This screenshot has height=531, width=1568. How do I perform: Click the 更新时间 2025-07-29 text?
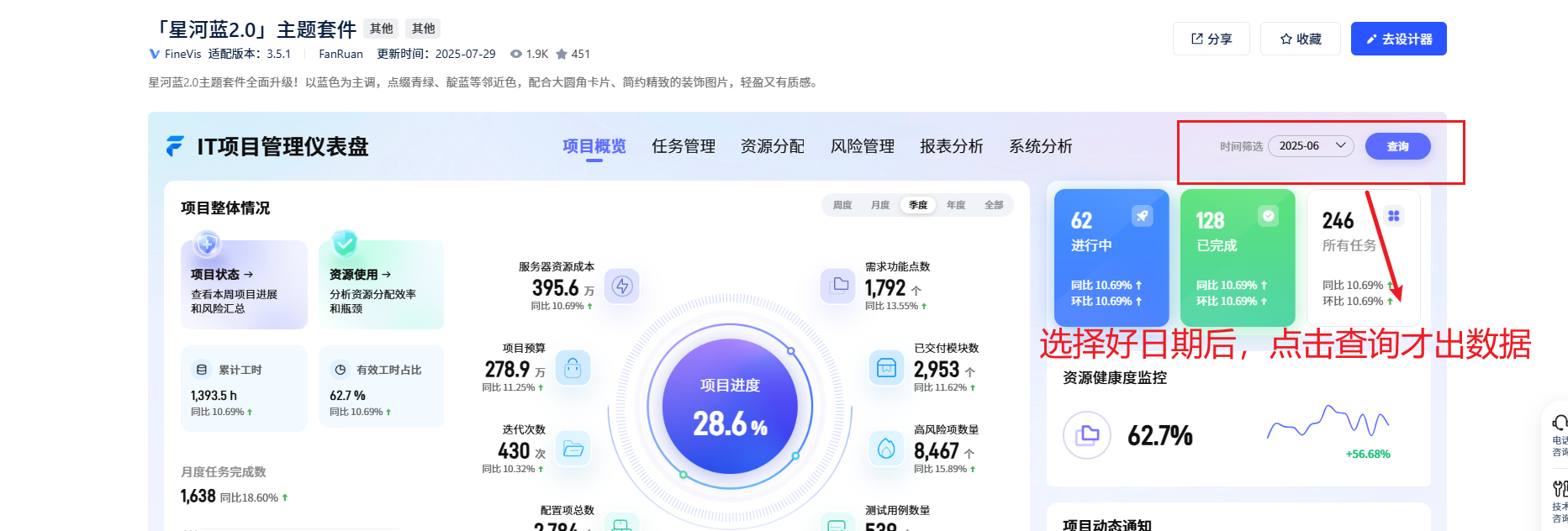436,54
